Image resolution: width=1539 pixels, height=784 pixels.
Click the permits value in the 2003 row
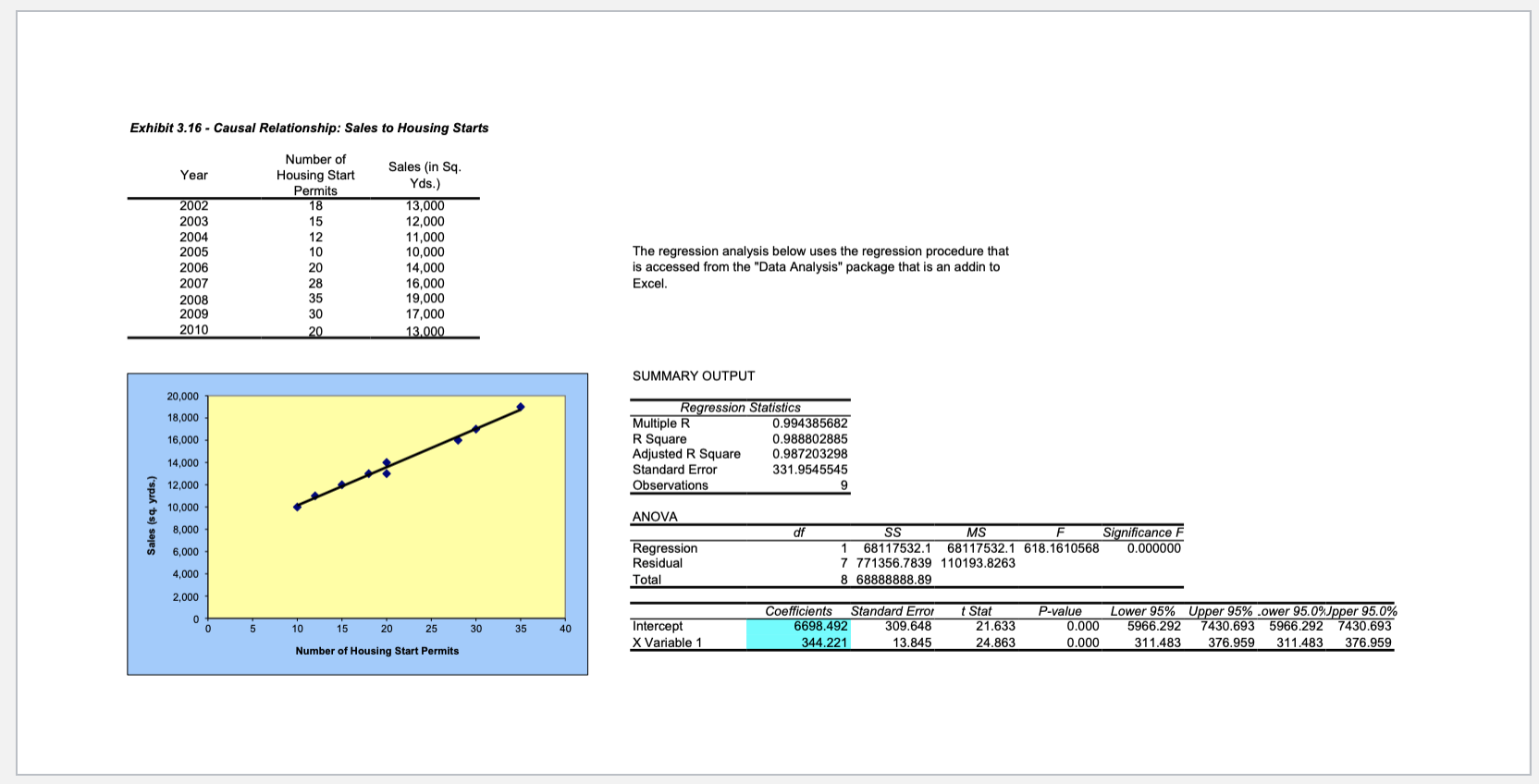316,221
